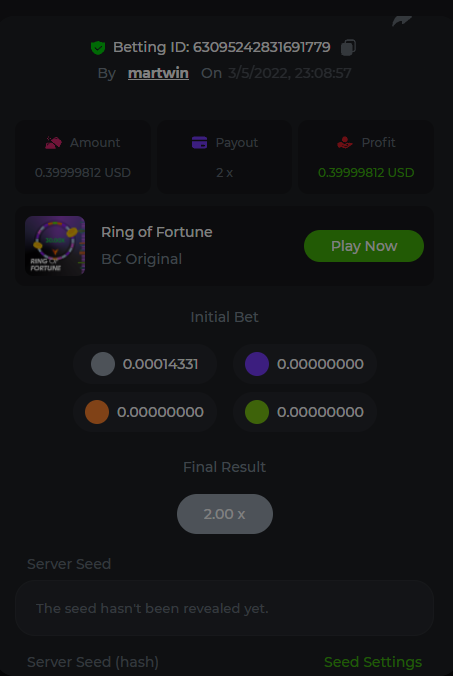Select the orange bet color circle
Screen dimensions: 453x676
point(97,412)
